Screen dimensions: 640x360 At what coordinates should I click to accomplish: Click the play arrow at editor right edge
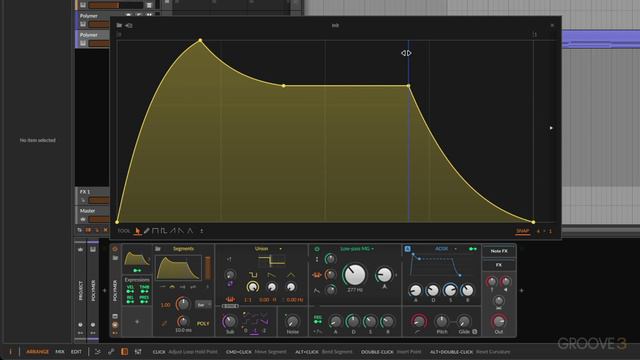[551, 128]
